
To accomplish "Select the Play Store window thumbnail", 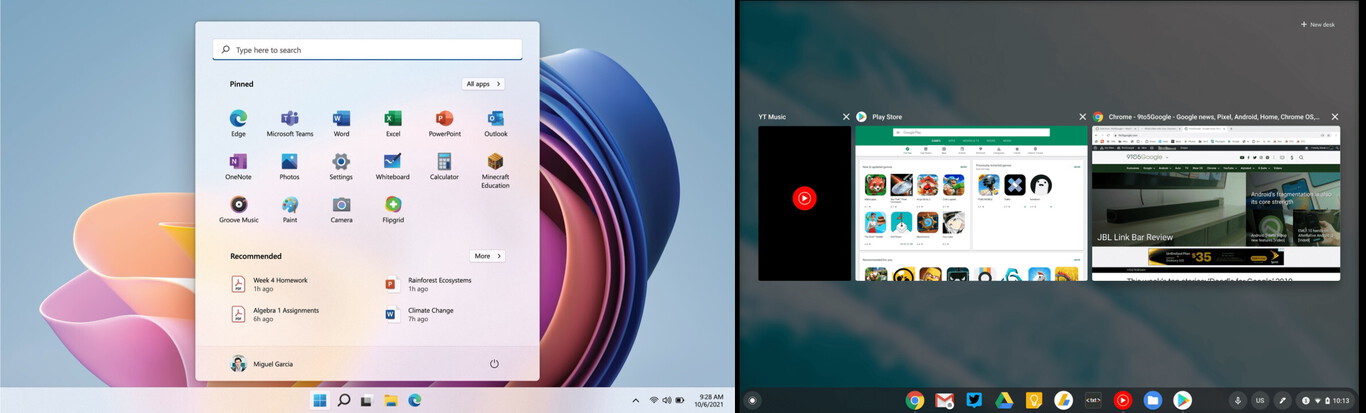I will click(x=970, y=203).
